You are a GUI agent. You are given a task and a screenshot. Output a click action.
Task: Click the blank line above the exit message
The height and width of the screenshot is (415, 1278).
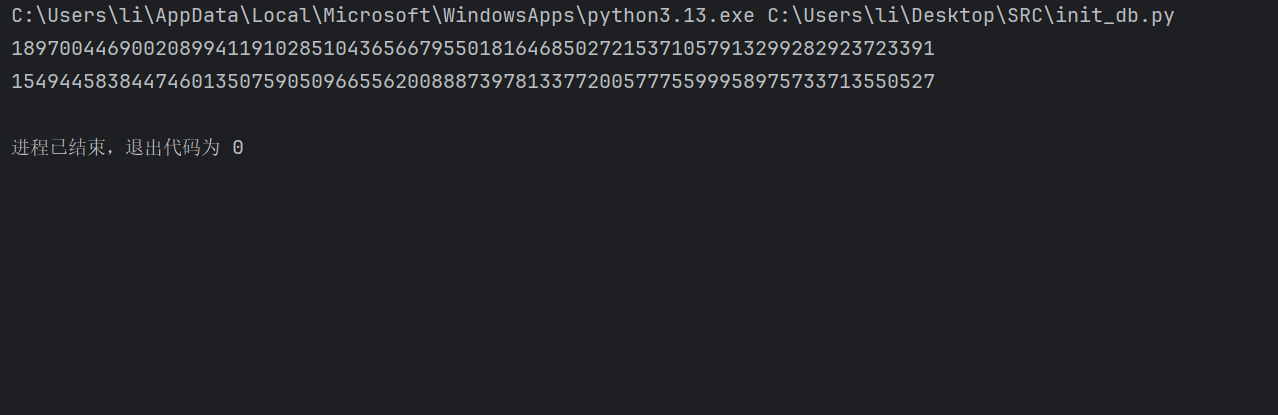(639, 115)
